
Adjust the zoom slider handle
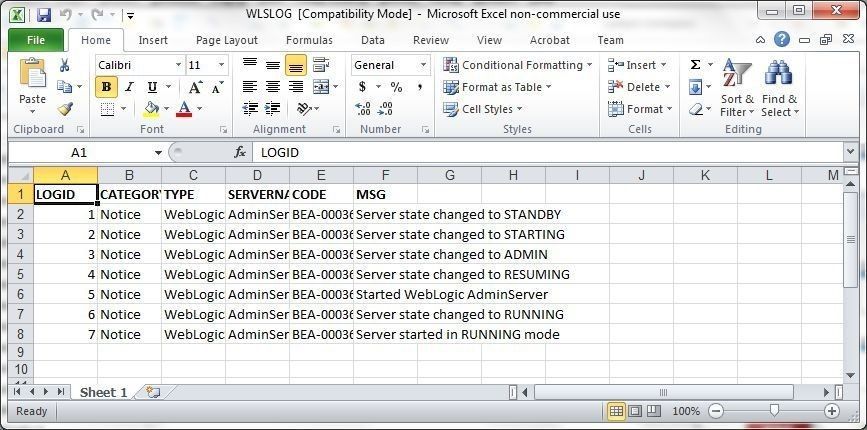tap(774, 410)
